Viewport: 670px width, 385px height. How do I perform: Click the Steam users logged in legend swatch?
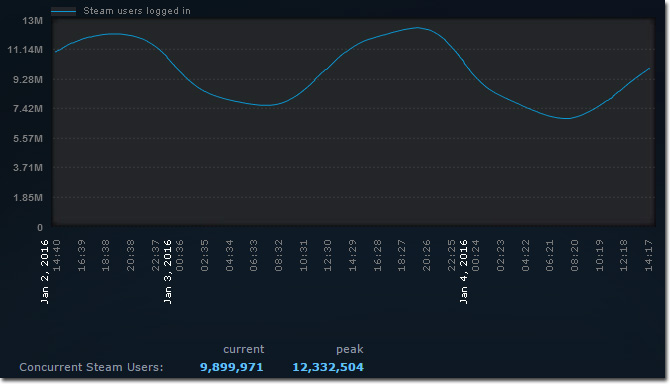tap(63, 12)
